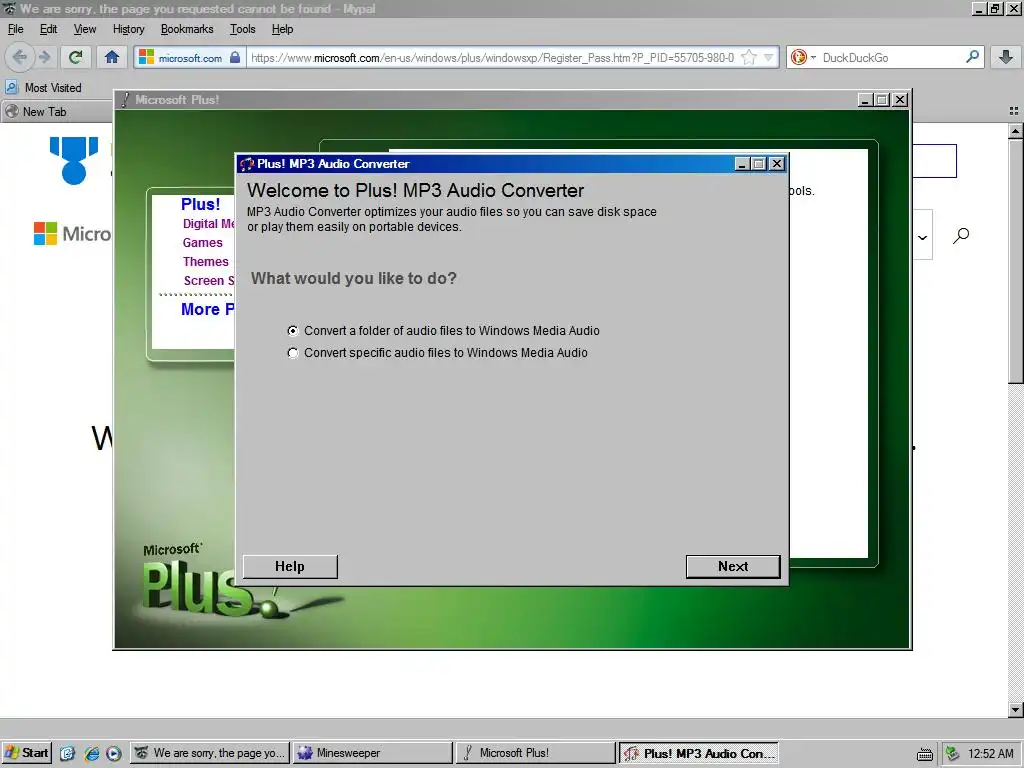The height and width of the screenshot is (768, 1024).
Task: Click the 12:52 AM clock in tray
Action: 991,754
